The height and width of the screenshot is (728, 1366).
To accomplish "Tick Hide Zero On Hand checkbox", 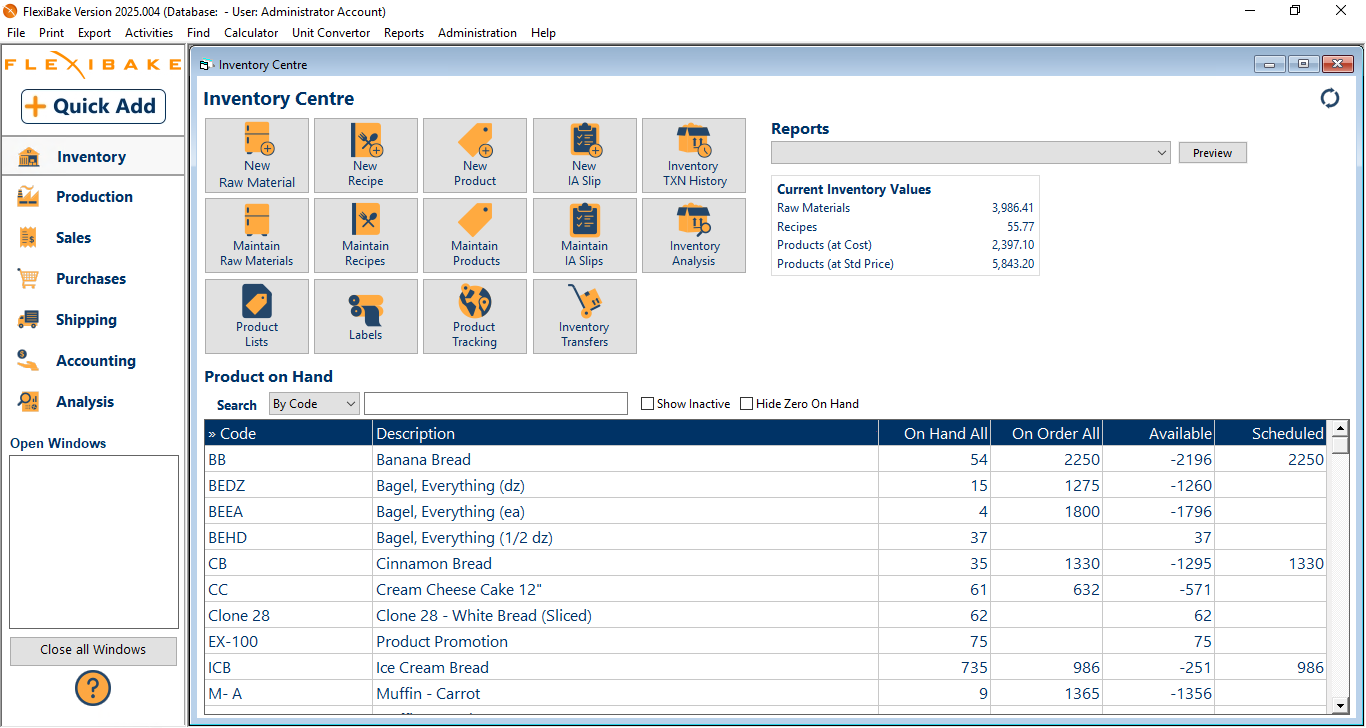I will (747, 404).
